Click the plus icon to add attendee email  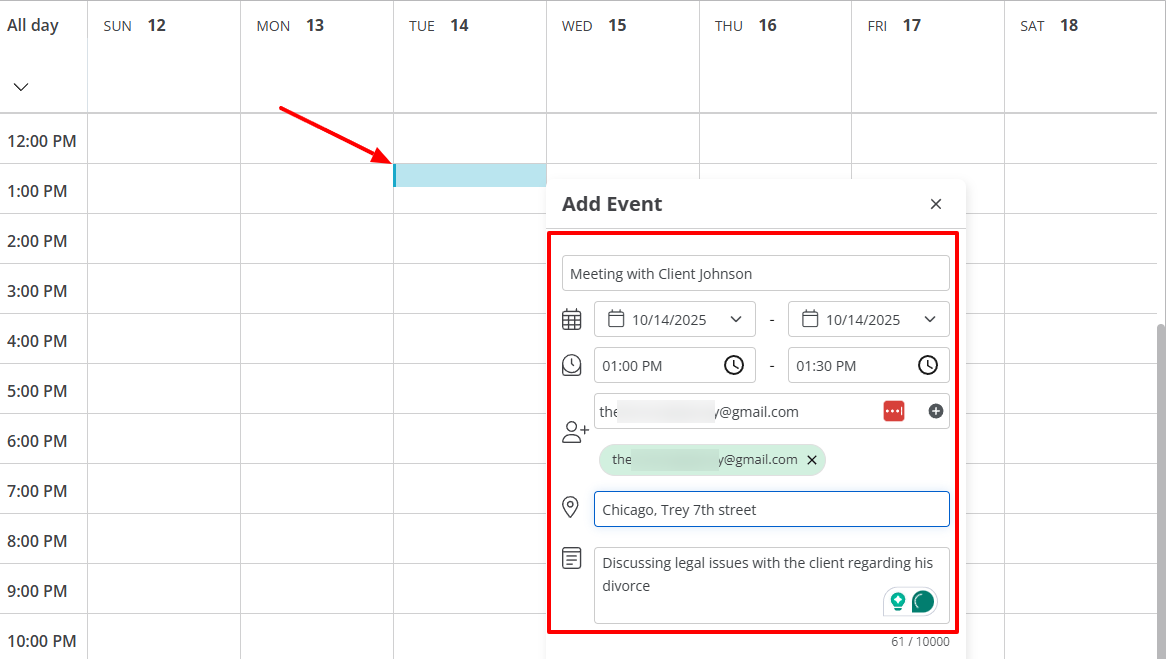coord(937,411)
